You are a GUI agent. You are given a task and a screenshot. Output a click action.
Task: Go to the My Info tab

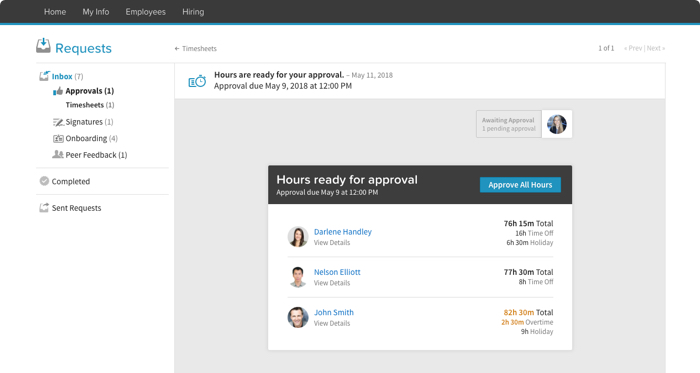tap(96, 12)
